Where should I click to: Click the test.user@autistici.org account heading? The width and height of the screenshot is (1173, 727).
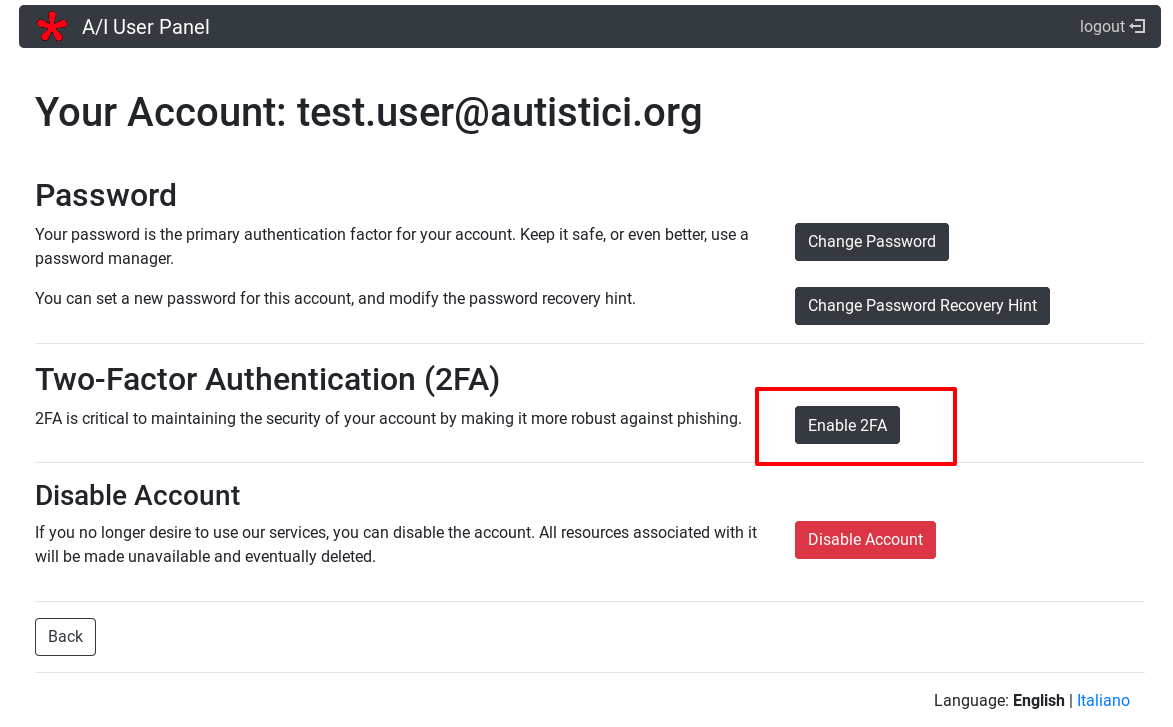[x=368, y=113]
